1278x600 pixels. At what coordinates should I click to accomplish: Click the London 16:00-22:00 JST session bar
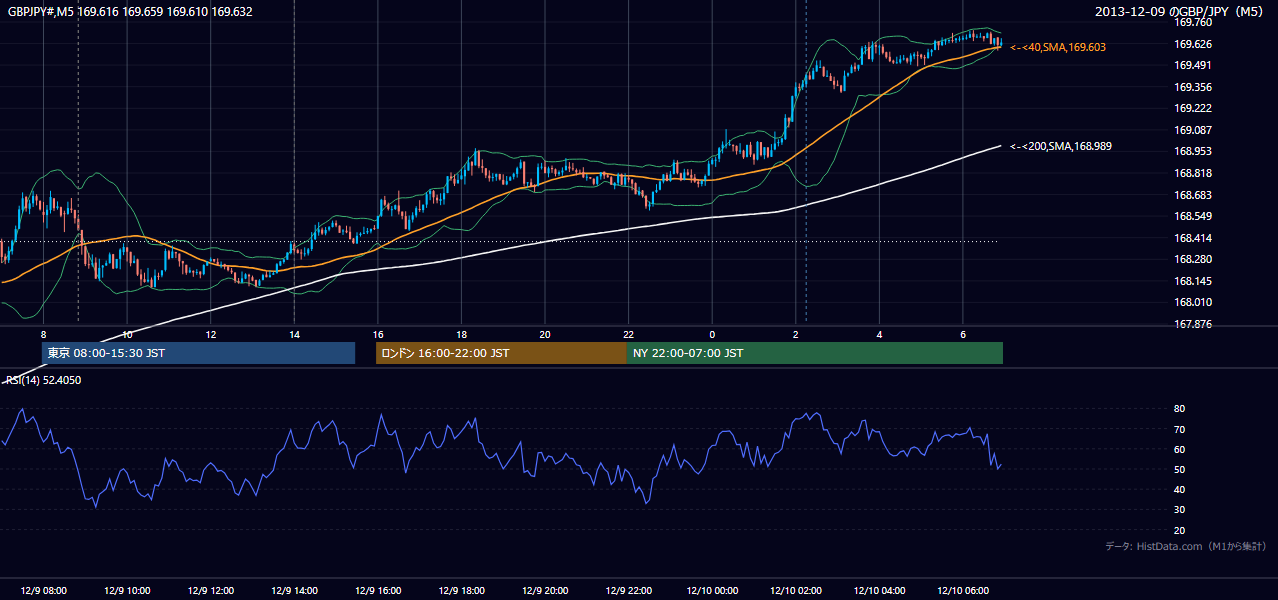pos(501,353)
